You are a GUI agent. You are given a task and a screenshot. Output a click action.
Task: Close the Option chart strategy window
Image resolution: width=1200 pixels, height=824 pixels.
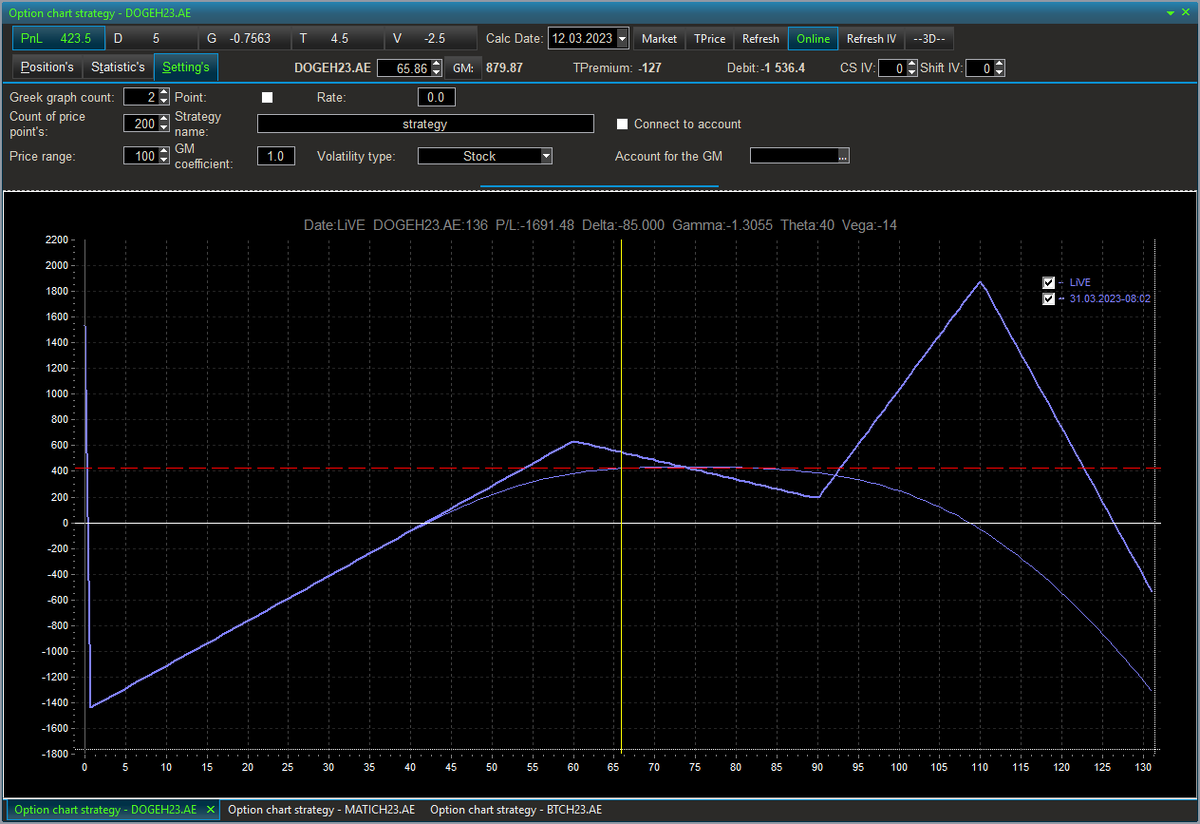click(1187, 10)
